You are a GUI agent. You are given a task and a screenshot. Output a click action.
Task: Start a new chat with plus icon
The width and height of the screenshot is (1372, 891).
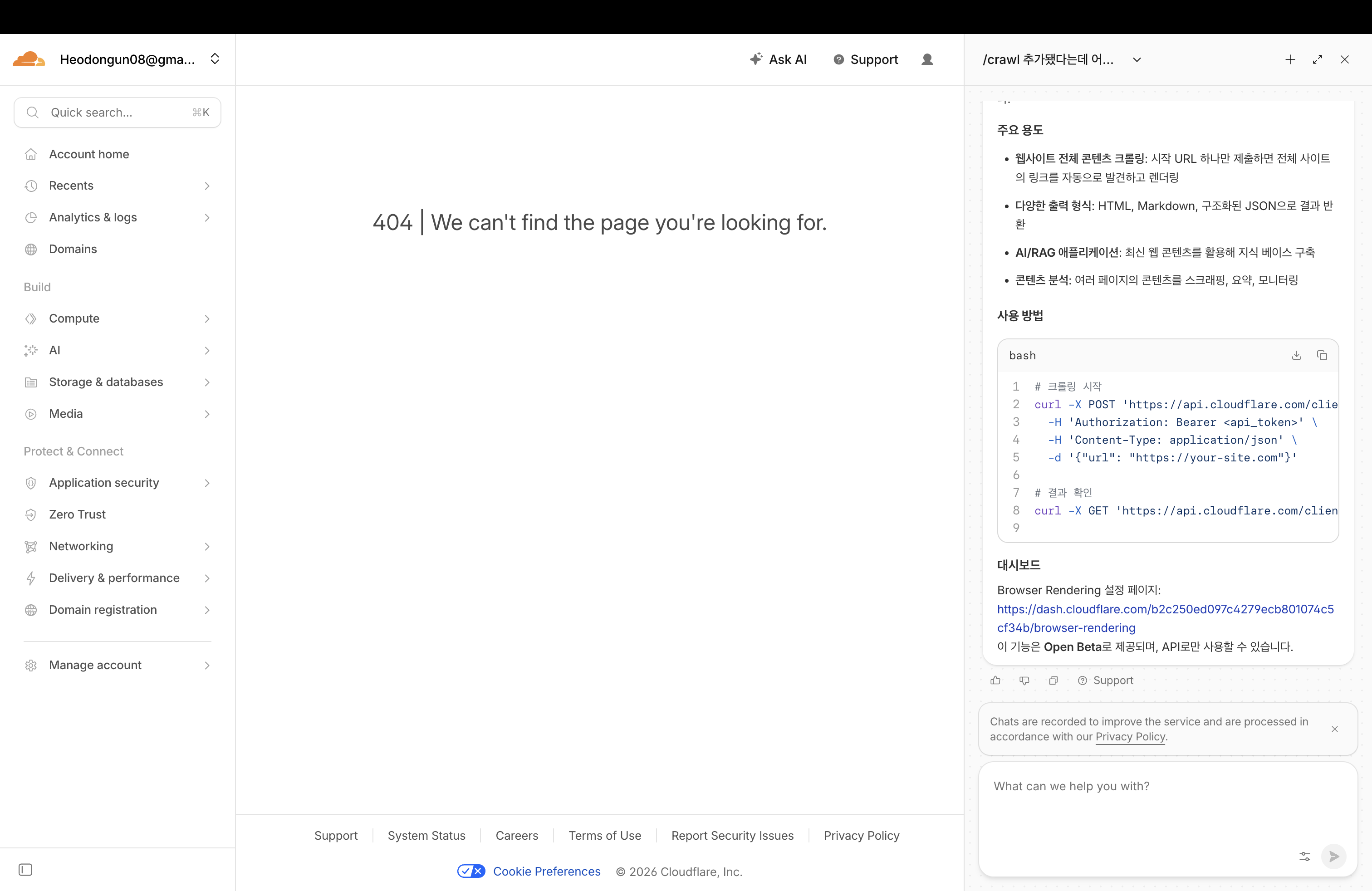pyautogui.click(x=1290, y=59)
